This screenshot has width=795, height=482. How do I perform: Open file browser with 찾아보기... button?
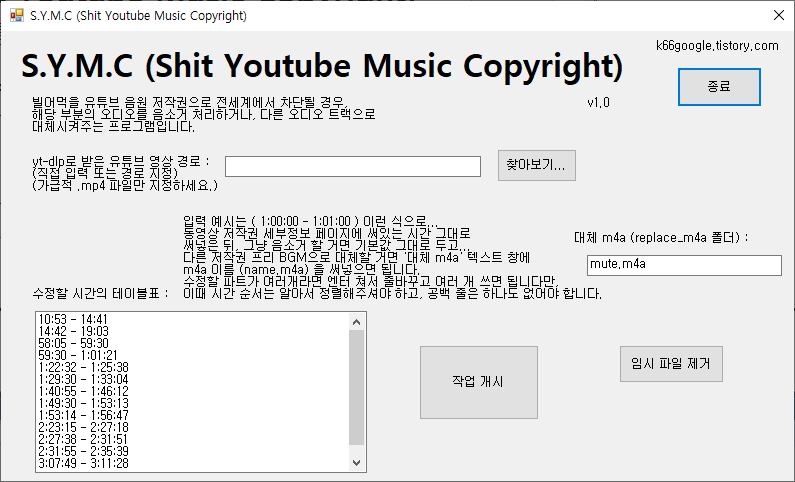(x=536, y=165)
